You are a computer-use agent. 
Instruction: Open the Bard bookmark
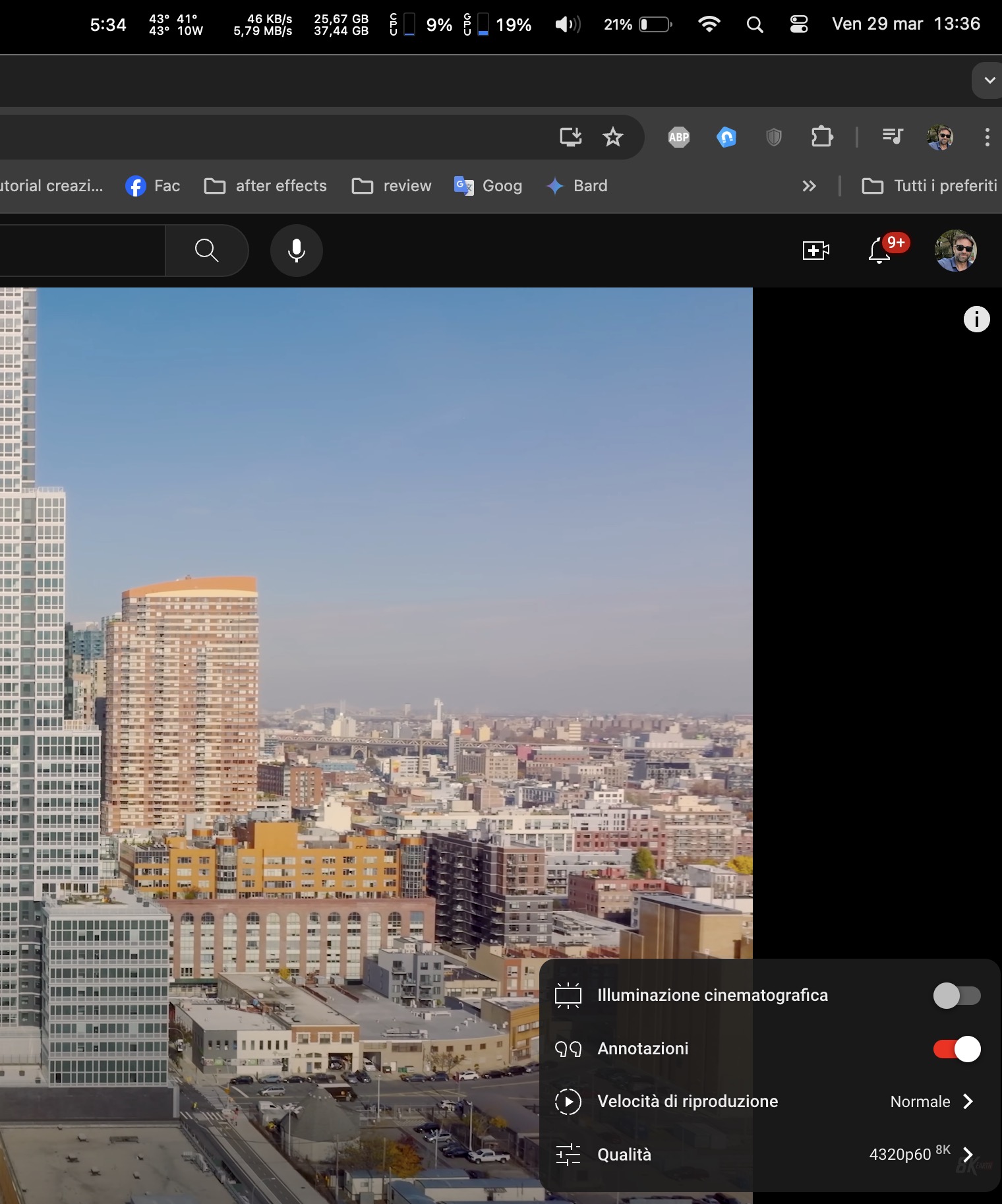pyautogui.click(x=577, y=187)
